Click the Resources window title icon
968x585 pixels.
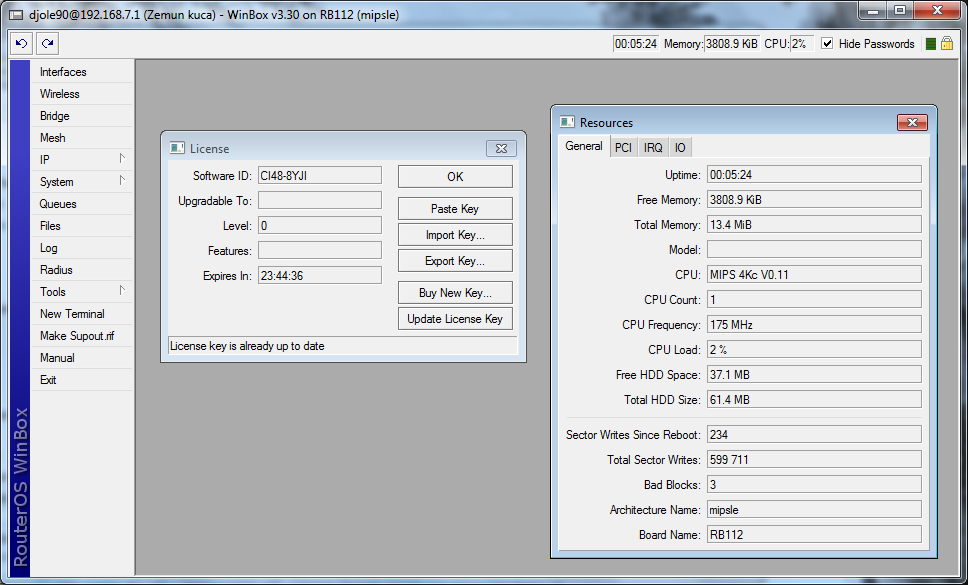567,122
